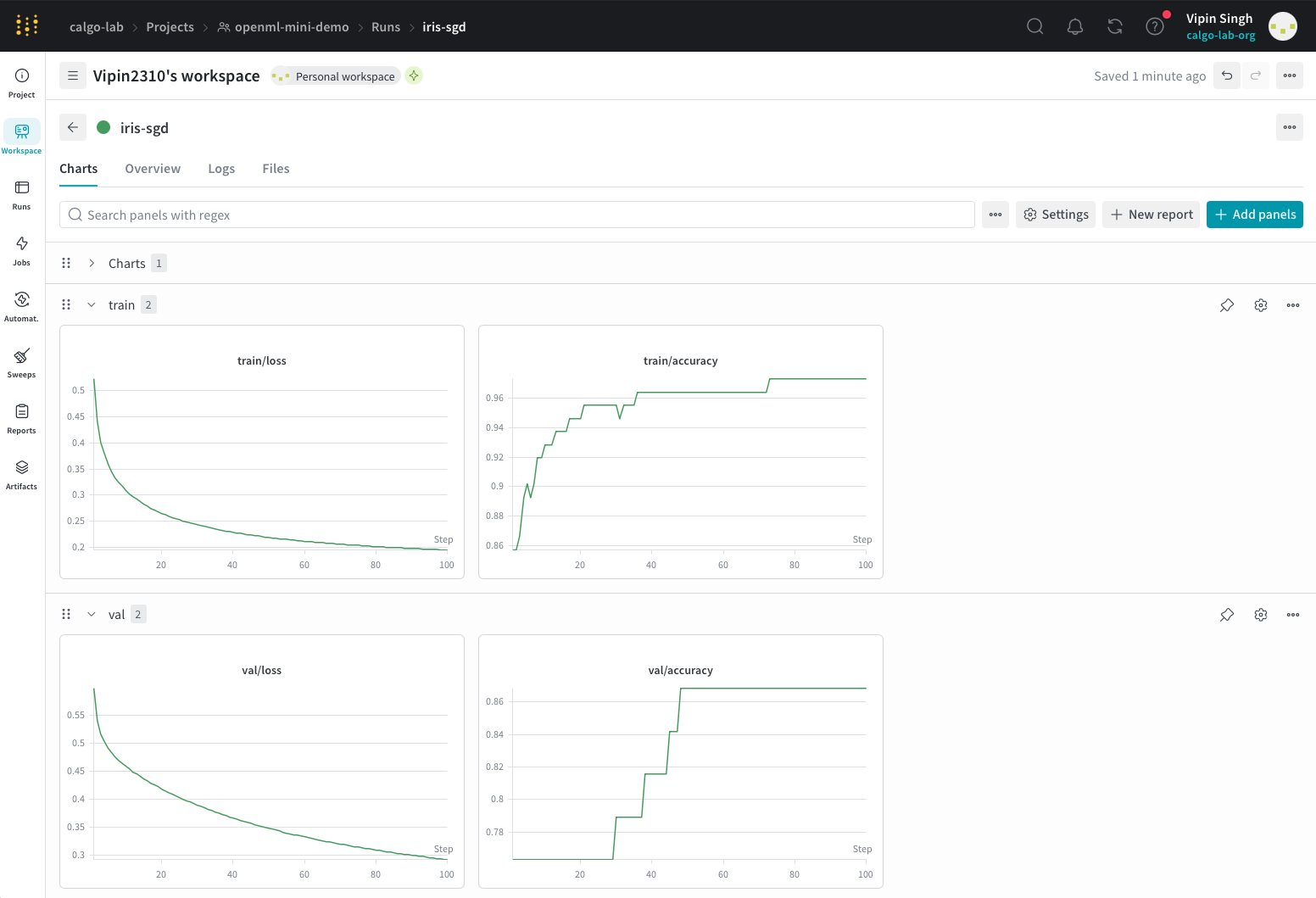Open calgo-lab breadcrumb
1316x898 pixels.
(97, 26)
